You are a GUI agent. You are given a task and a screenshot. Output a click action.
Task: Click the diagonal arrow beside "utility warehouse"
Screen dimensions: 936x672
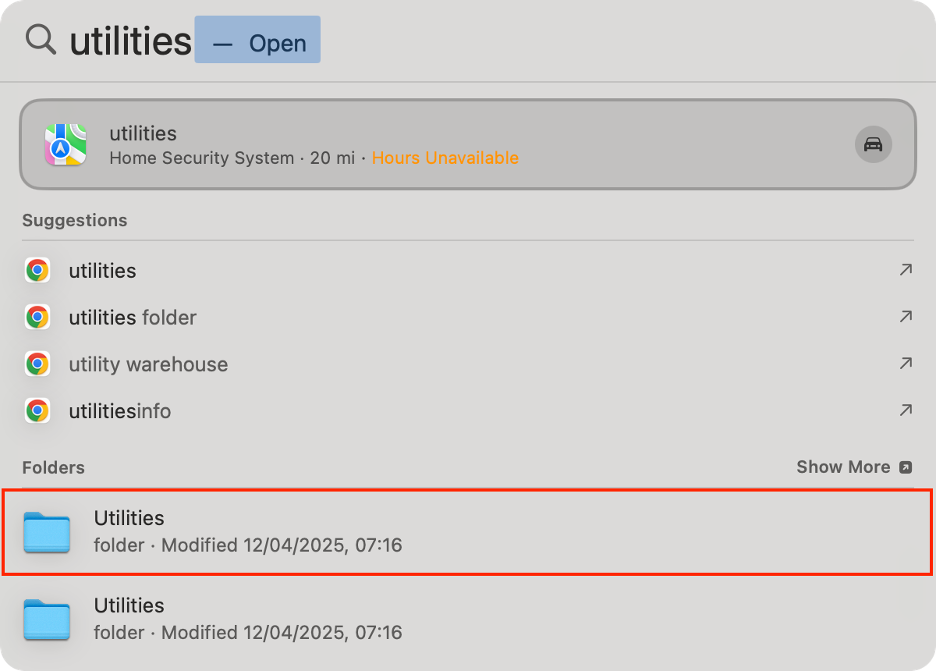pyautogui.click(x=905, y=363)
